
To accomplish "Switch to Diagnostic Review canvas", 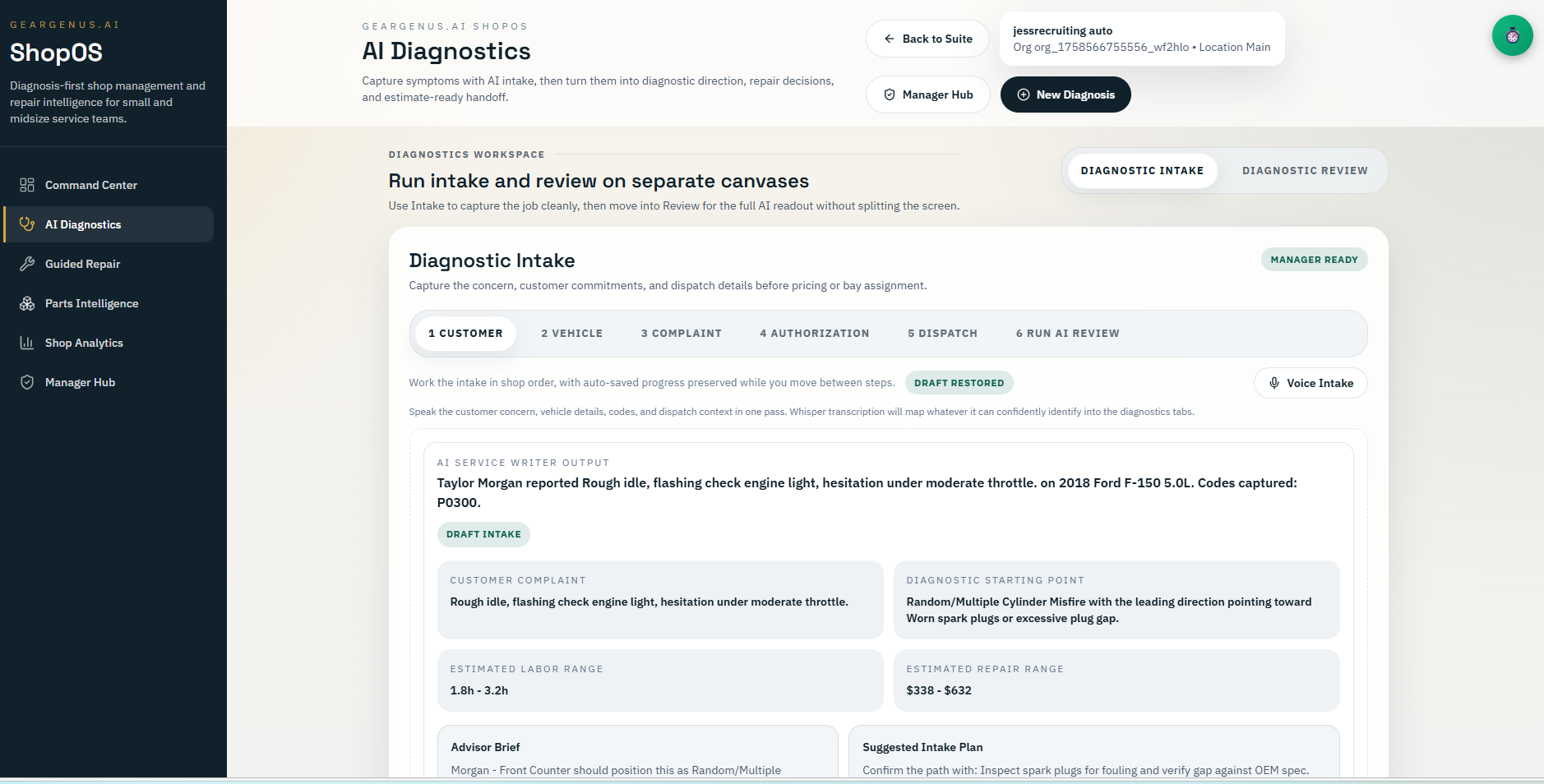I will tap(1304, 171).
